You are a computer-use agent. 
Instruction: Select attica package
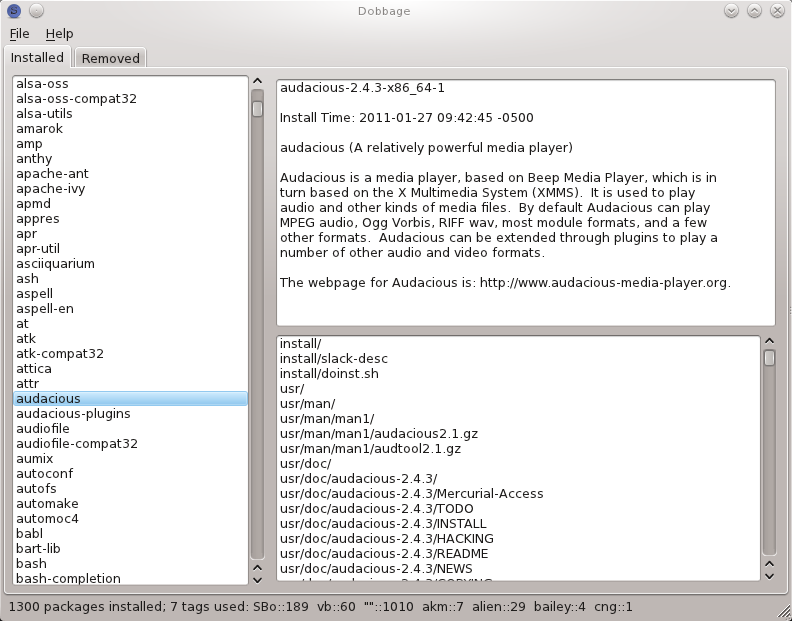click(130, 368)
